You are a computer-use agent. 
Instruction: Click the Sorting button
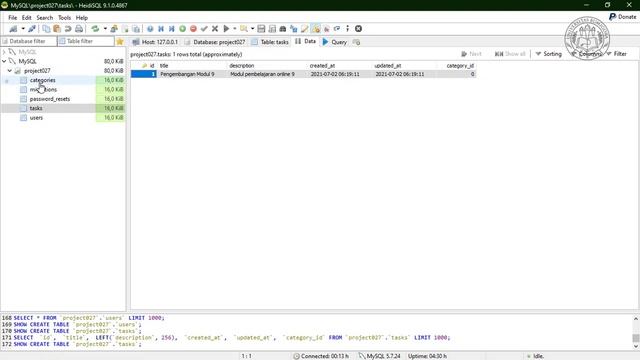548,54
